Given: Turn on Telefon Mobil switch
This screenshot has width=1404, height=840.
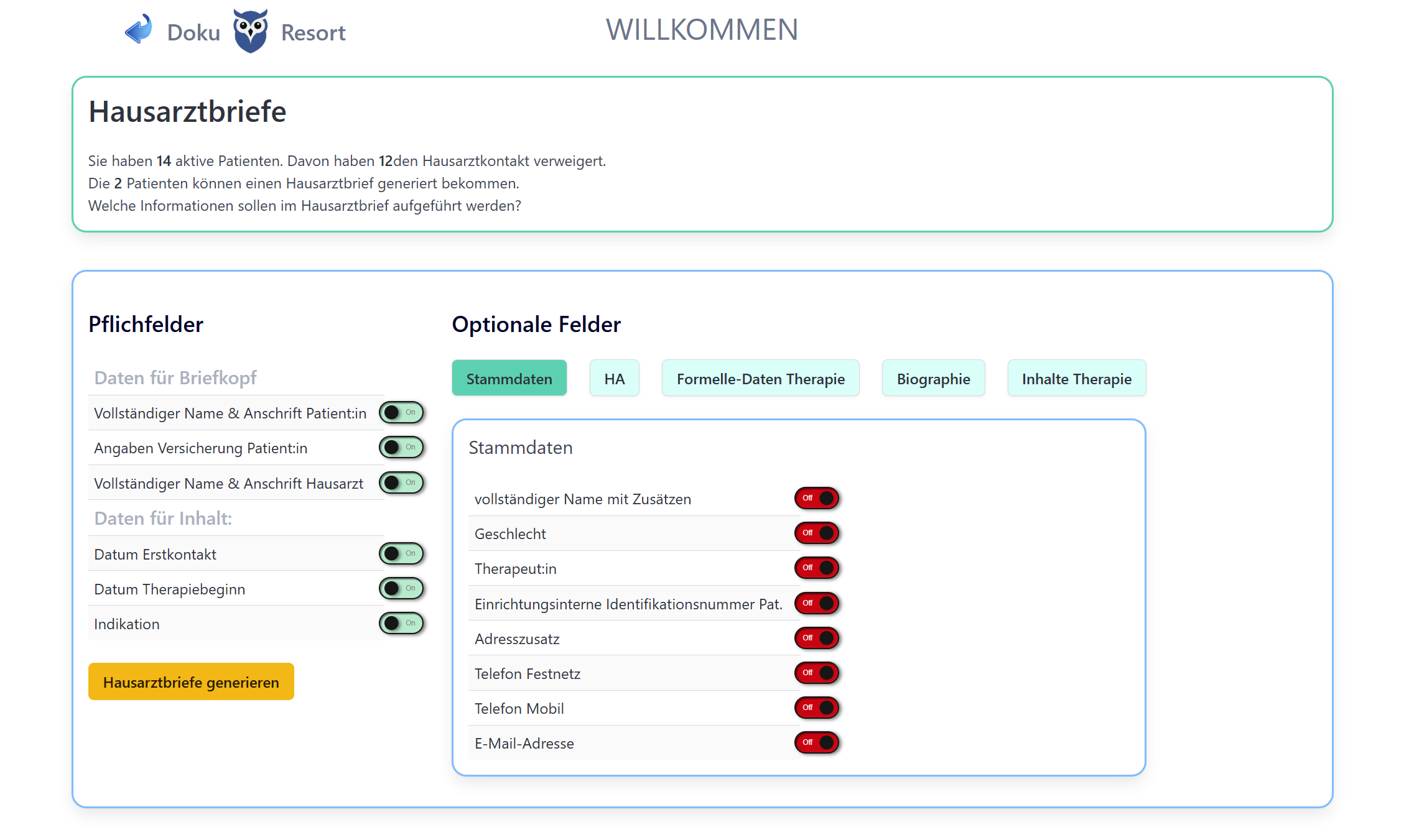Looking at the screenshot, I should point(817,708).
